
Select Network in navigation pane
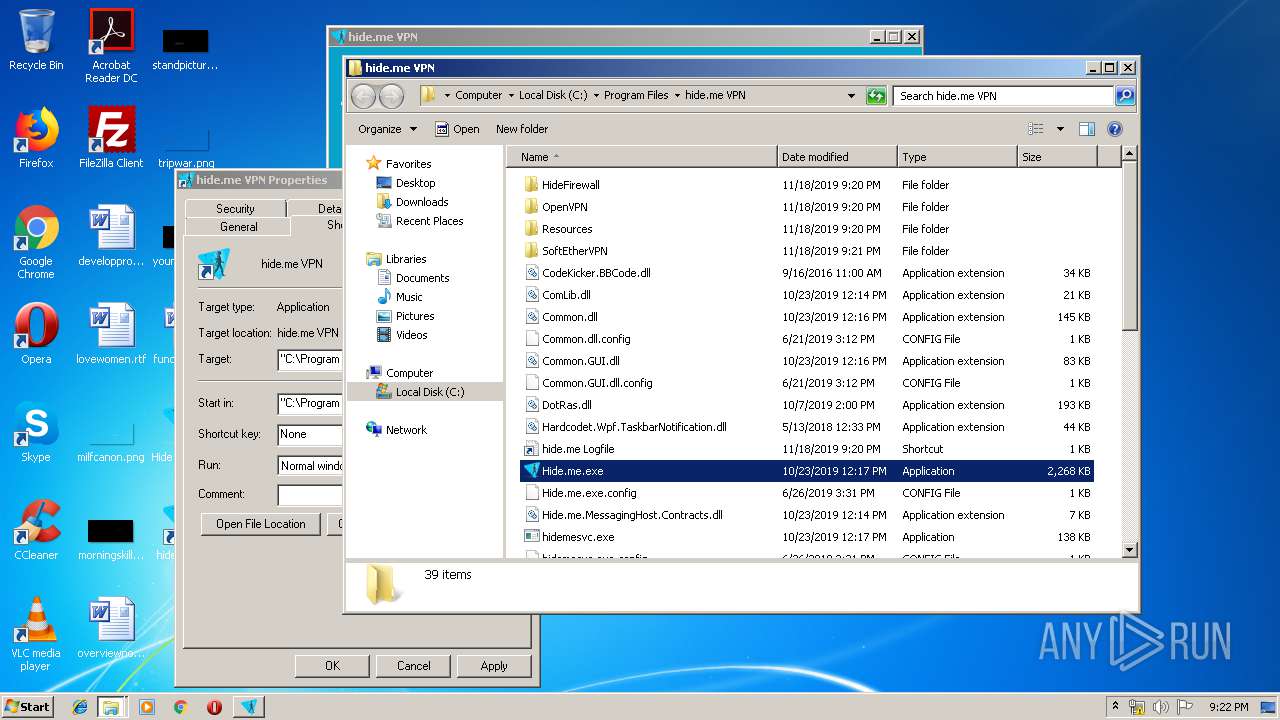(397, 430)
